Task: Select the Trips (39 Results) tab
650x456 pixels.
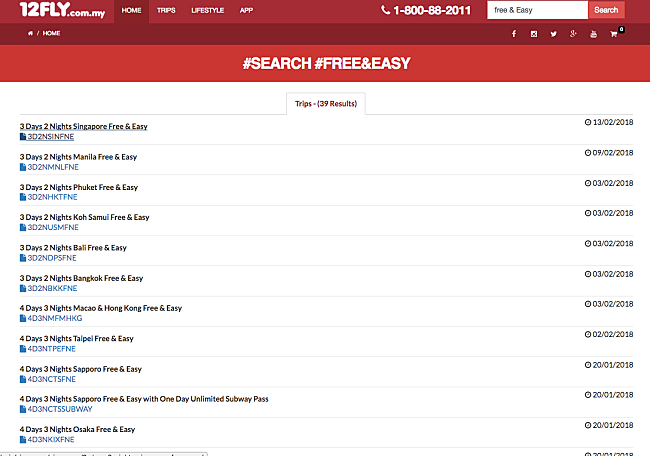Action: pyautogui.click(x=326, y=104)
